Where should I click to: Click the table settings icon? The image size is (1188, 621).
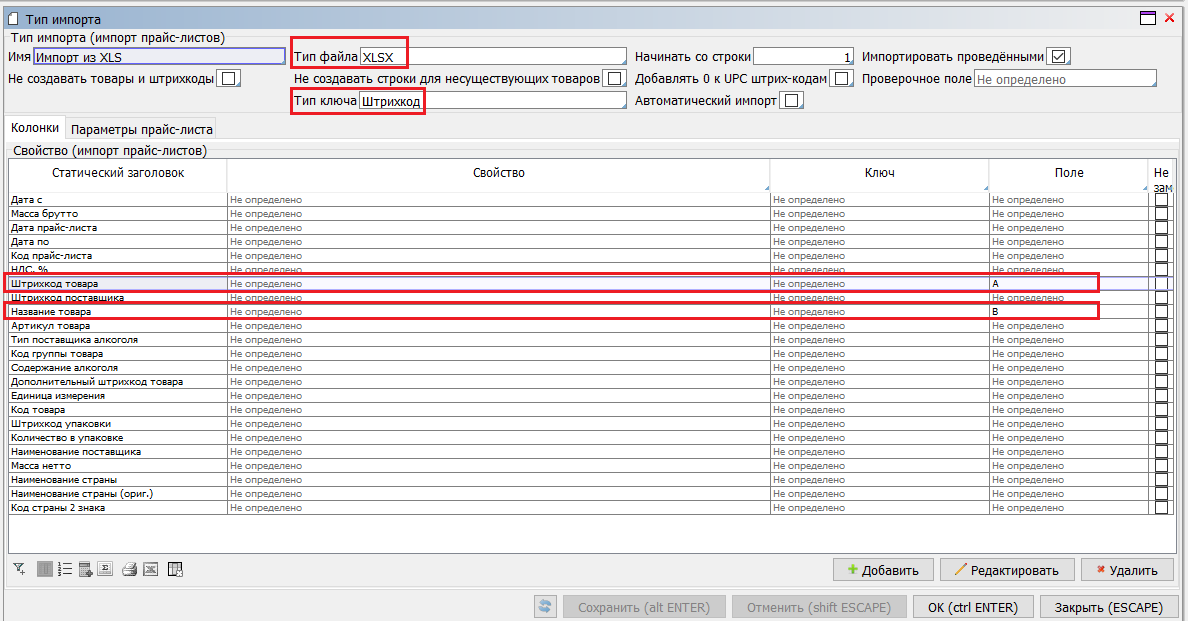[176, 570]
